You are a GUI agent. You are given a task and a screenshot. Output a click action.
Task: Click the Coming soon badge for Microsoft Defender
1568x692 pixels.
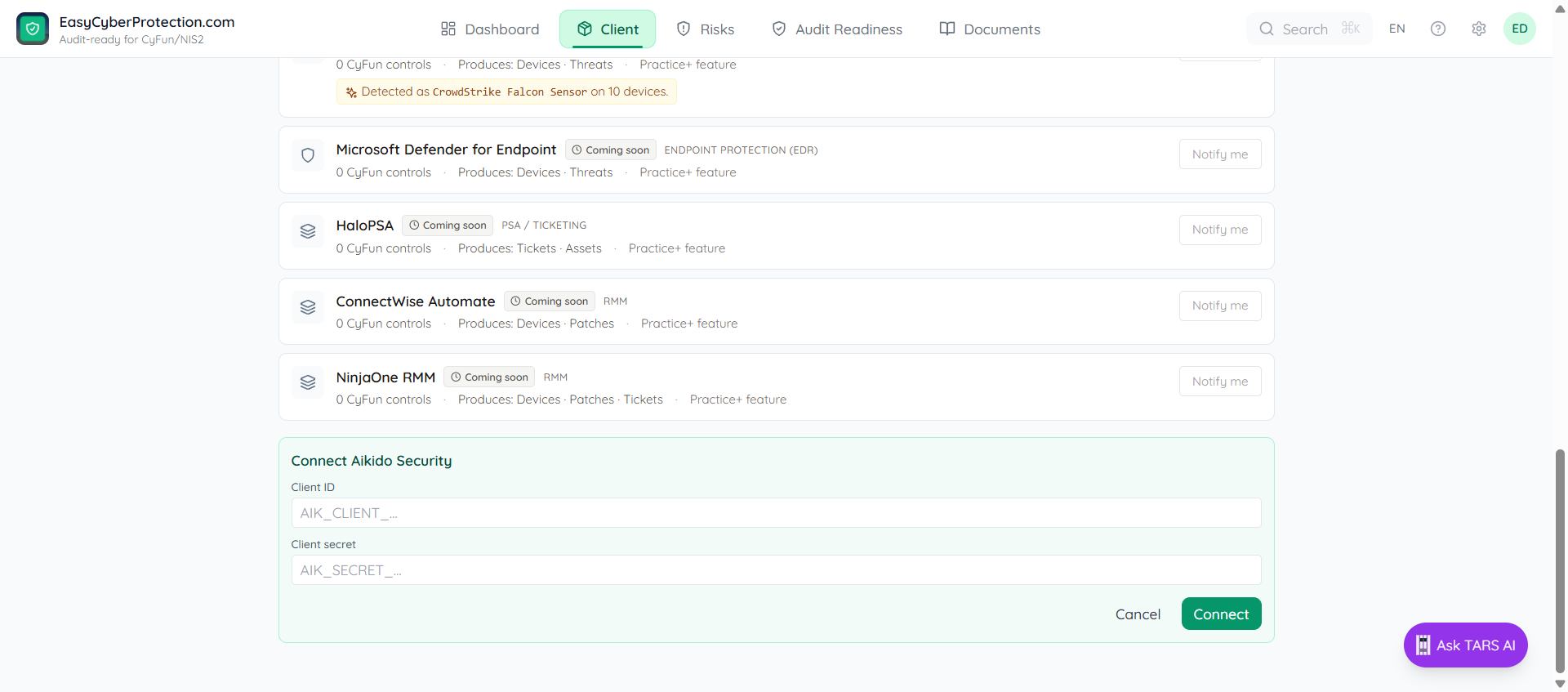point(611,150)
